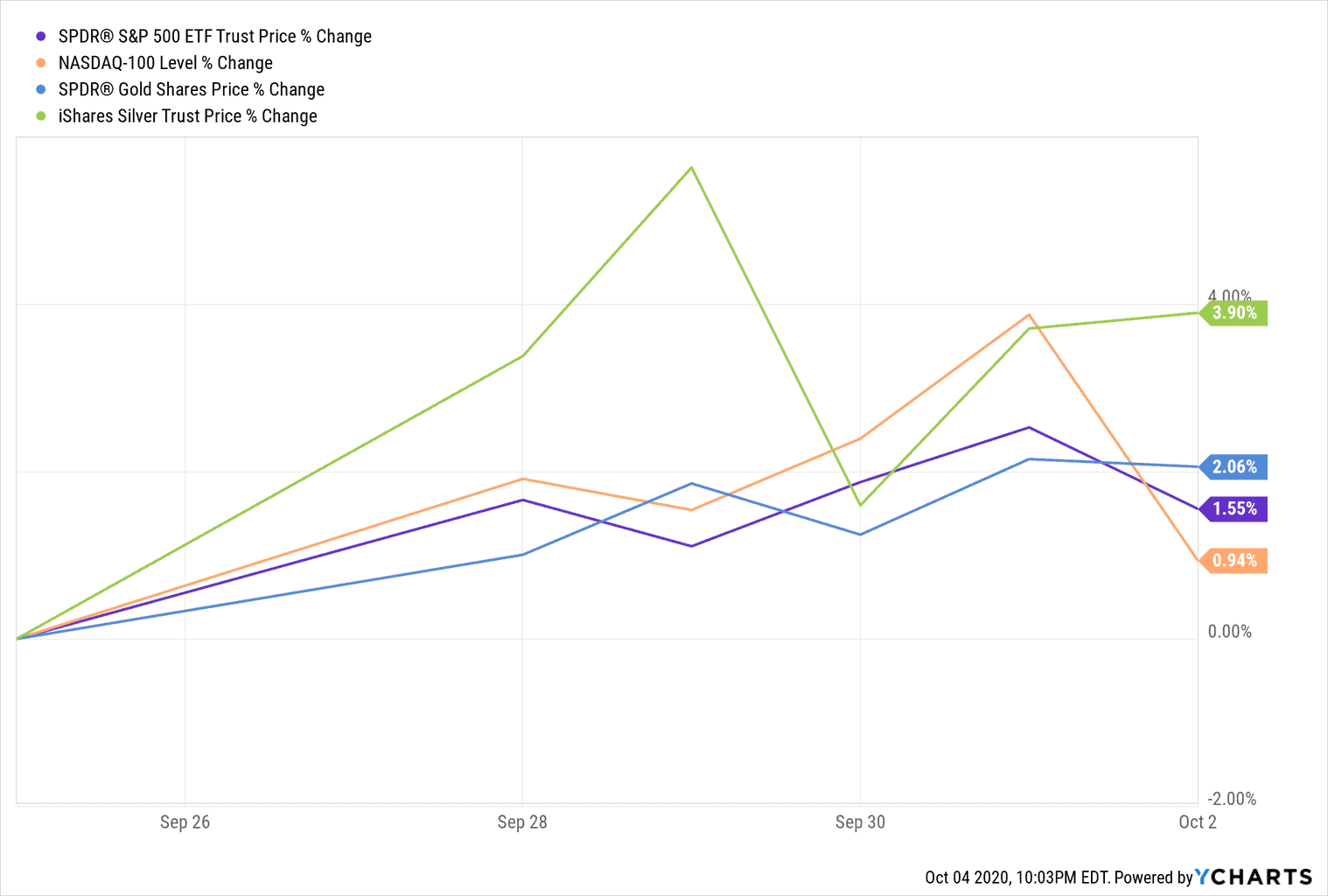Click the Sep 28 x-axis label

522,822
